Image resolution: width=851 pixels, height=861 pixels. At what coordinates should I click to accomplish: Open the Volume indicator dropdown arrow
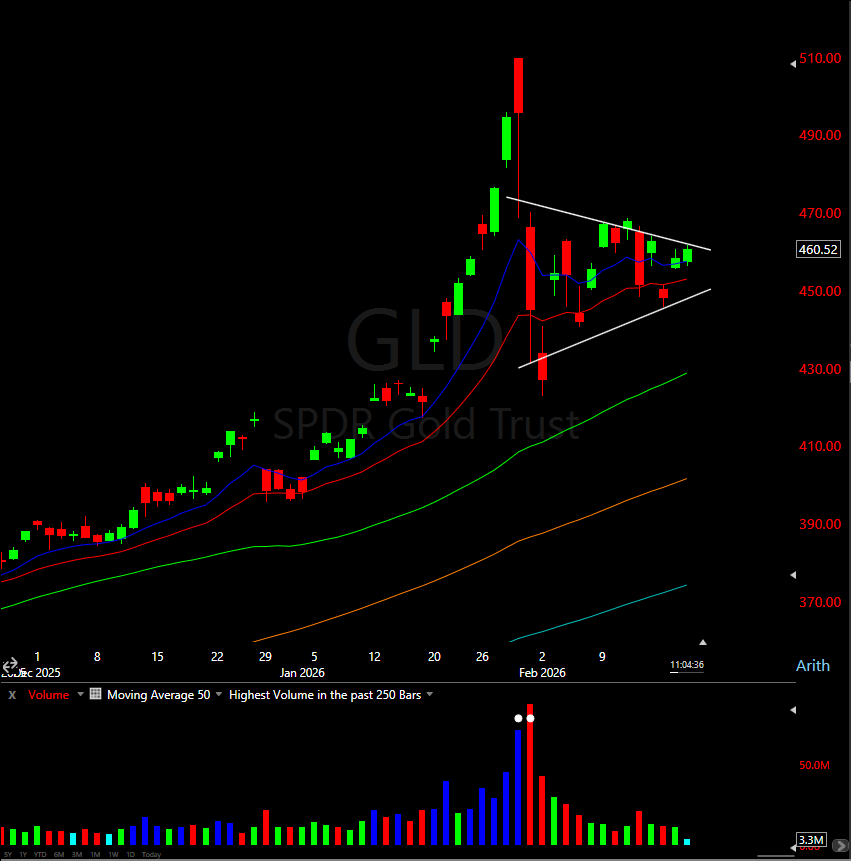(x=81, y=695)
